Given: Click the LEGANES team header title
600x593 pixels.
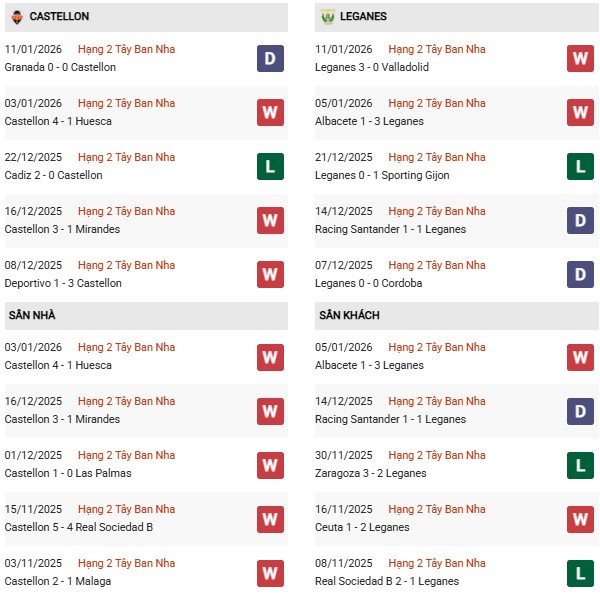Looking at the screenshot, I should point(363,17).
